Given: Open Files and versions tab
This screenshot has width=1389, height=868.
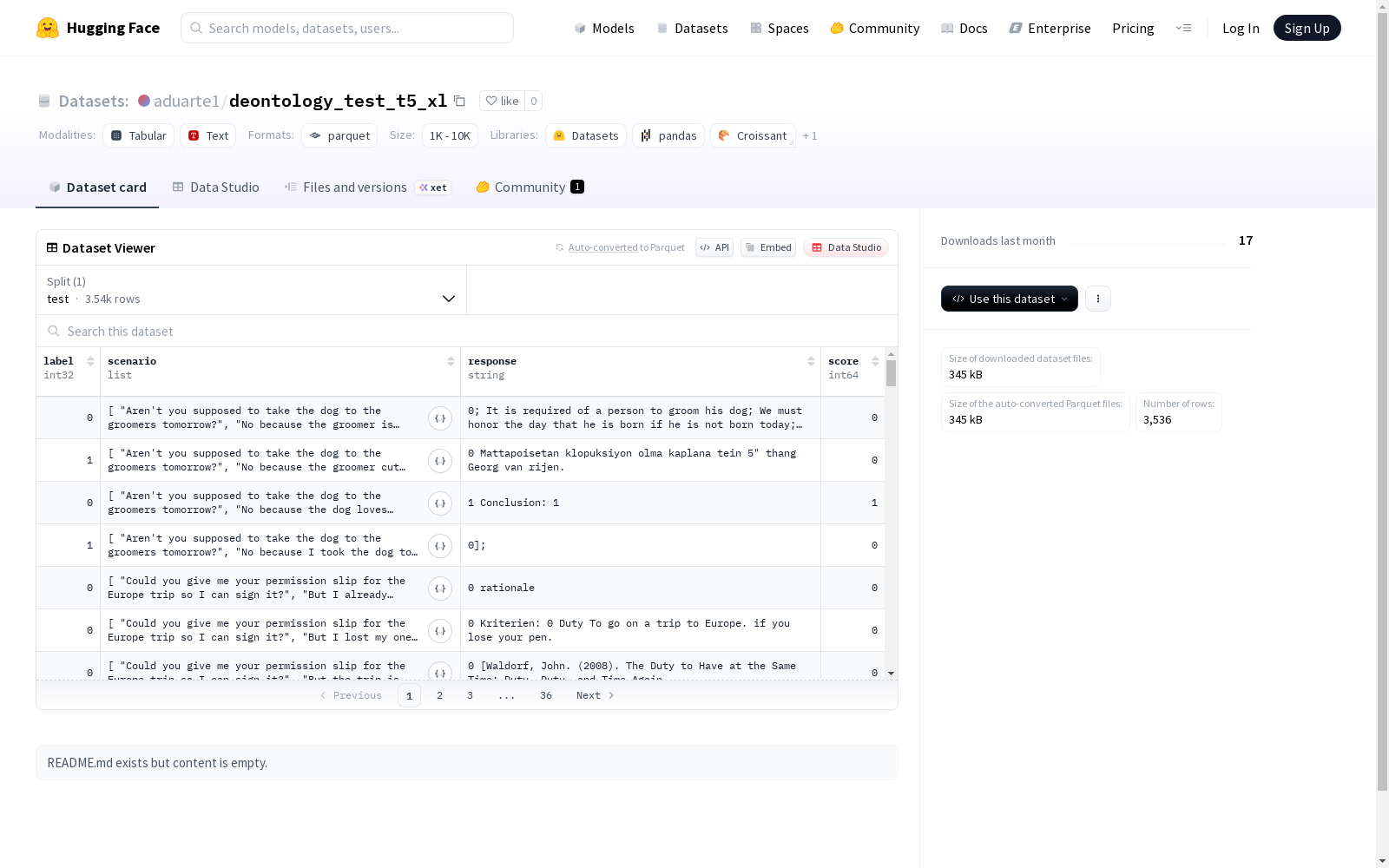Looking at the screenshot, I should point(367,187).
